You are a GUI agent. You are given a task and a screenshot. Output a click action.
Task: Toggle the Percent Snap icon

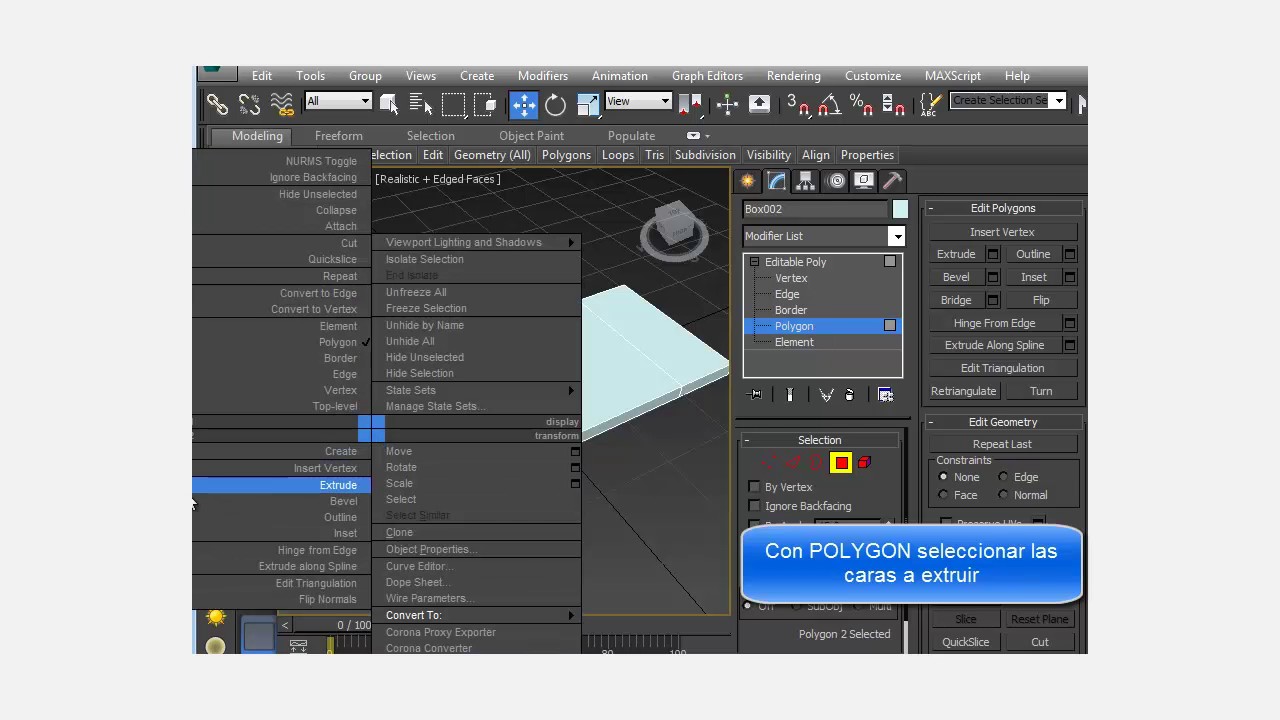[861, 103]
